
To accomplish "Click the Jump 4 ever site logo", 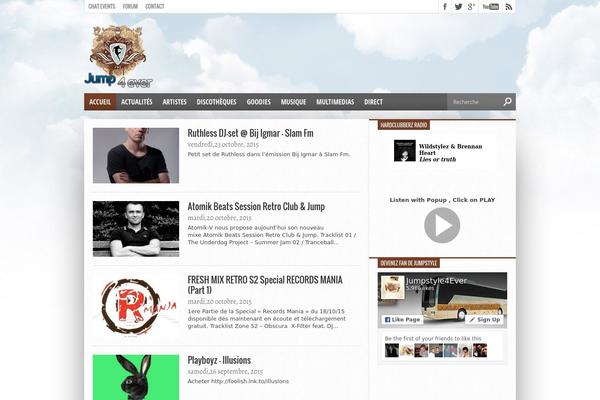I will [x=119, y=56].
